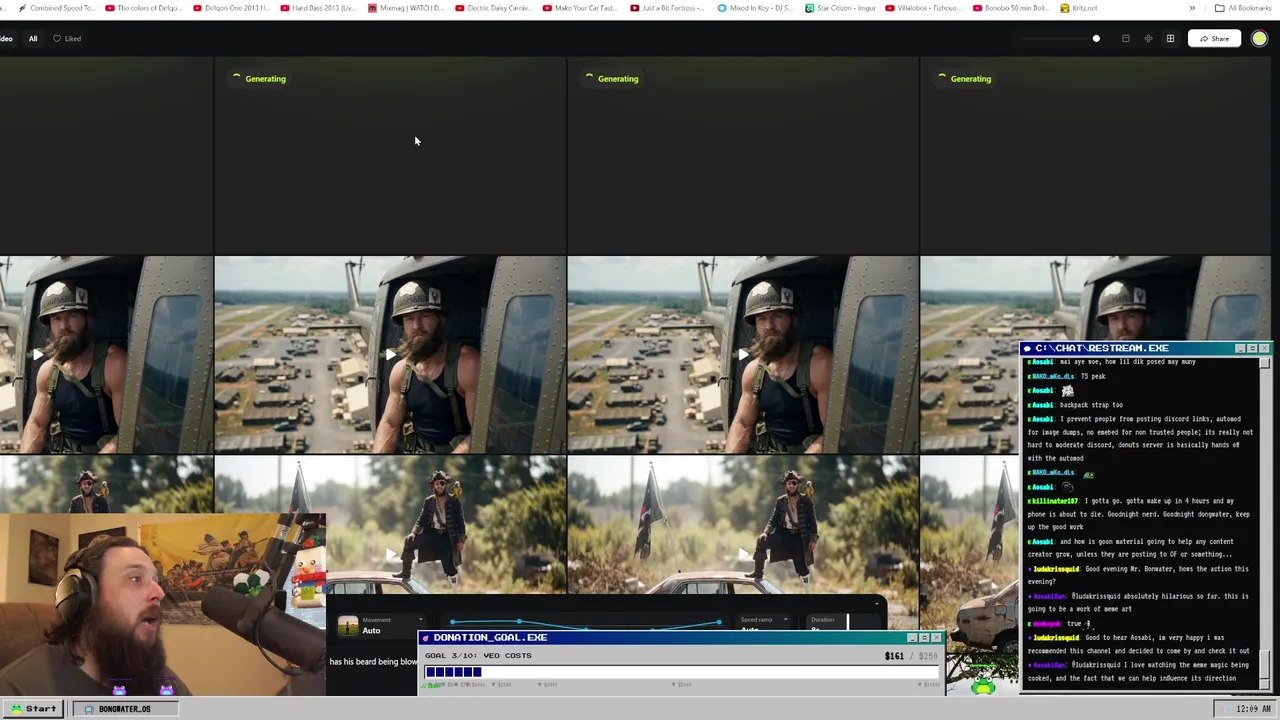
Task: Open the 'Hard Bass 2013' bookmark
Action: [x=318, y=8]
